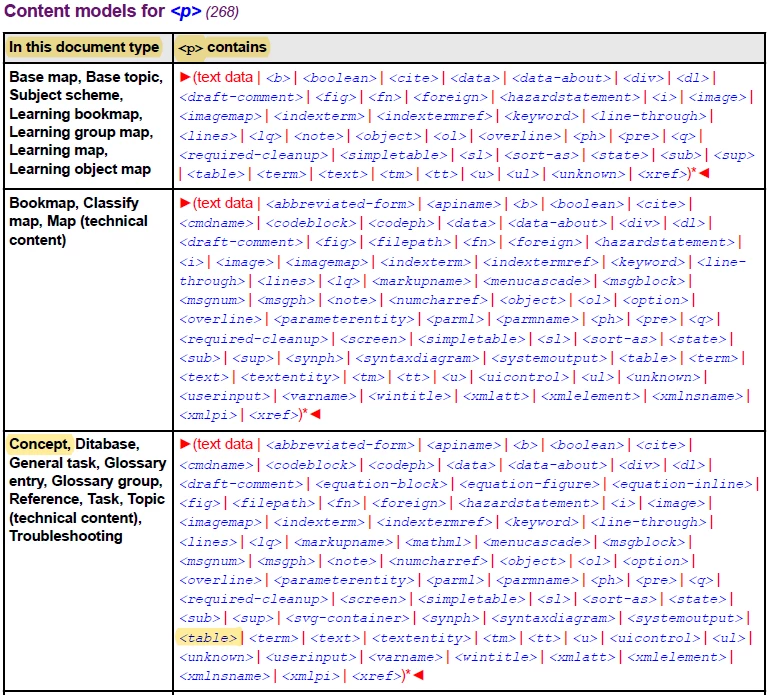769x695 pixels.
Task: Click <line-through> in the Base map row
Action: (648, 116)
